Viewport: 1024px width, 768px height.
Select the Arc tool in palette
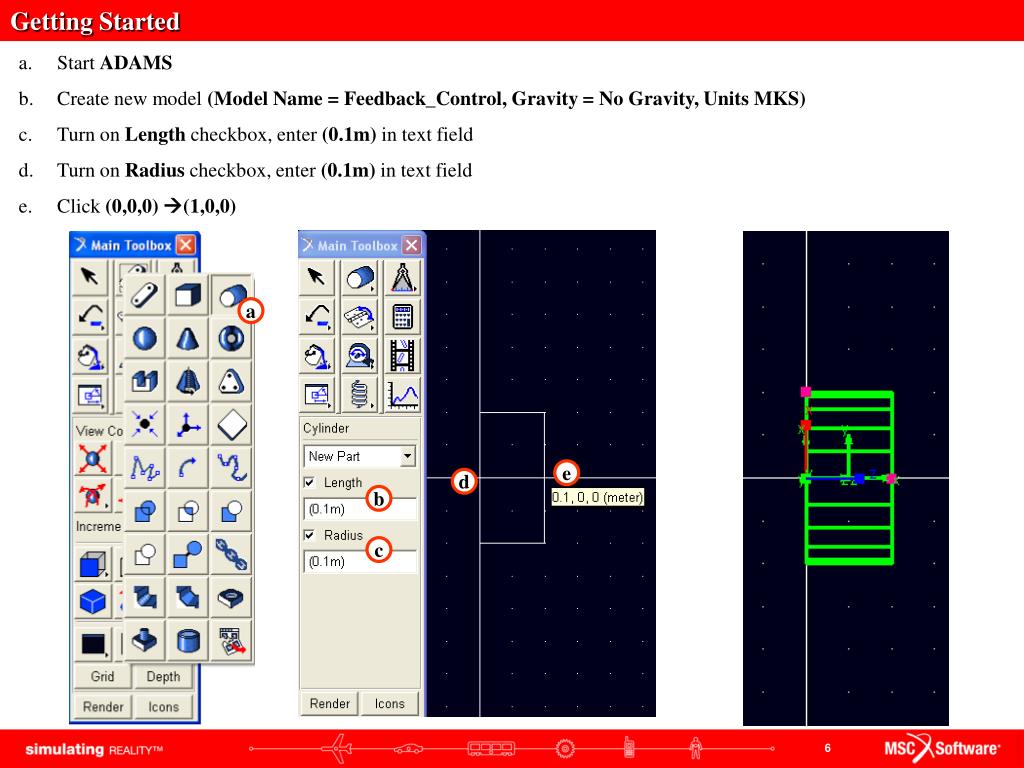tap(187, 468)
